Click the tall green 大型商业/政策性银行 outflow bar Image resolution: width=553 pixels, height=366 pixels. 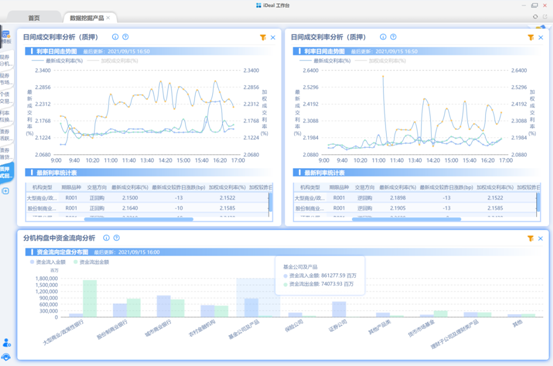[x=90, y=299]
